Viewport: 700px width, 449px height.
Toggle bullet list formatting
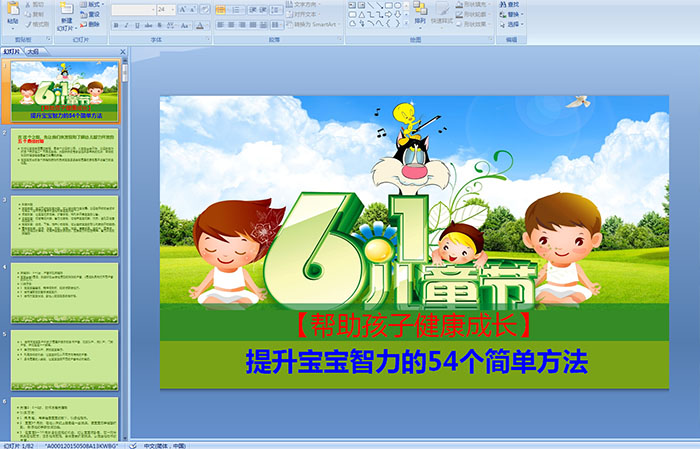(x=222, y=10)
